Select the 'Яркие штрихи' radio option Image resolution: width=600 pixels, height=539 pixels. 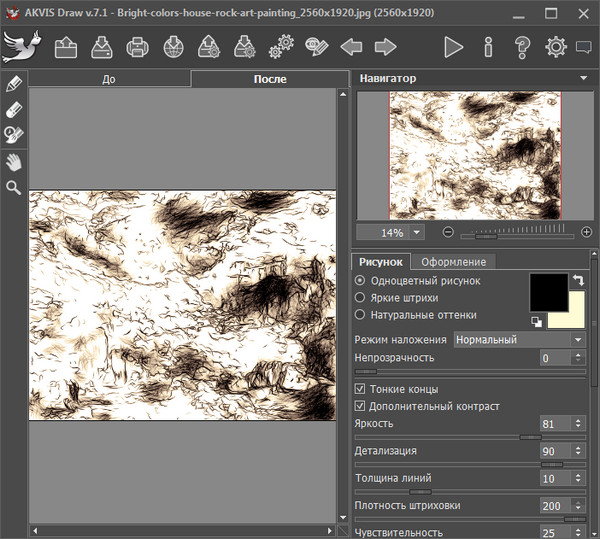click(x=361, y=298)
